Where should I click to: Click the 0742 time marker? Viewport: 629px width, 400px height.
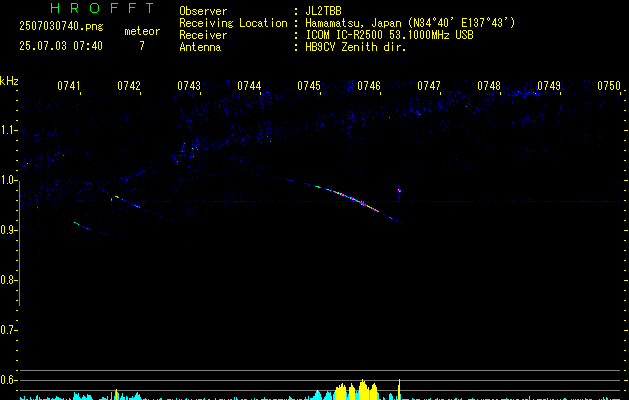(x=129, y=86)
